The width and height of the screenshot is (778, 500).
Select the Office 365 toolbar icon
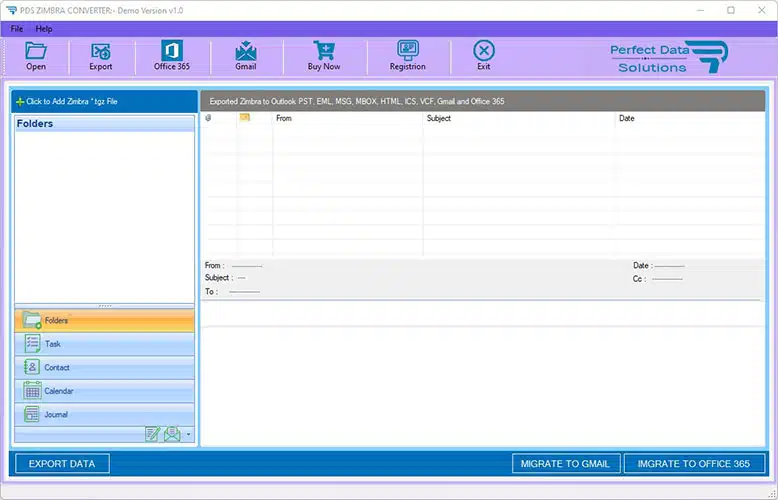click(x=172, y=51)
